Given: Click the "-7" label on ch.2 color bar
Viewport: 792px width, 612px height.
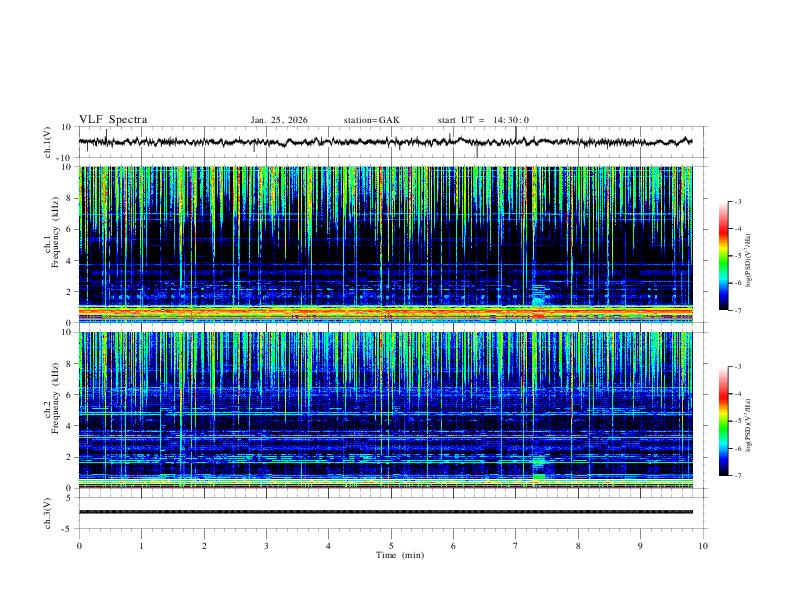Looking at the screenshot, I should pyautogui.click(x=738, y=475).
